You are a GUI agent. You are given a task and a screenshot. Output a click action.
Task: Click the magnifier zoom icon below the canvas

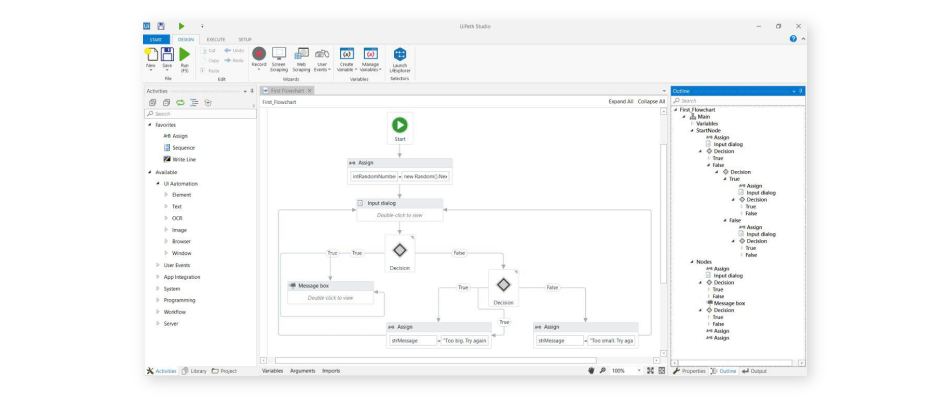(x=602, y=371)
